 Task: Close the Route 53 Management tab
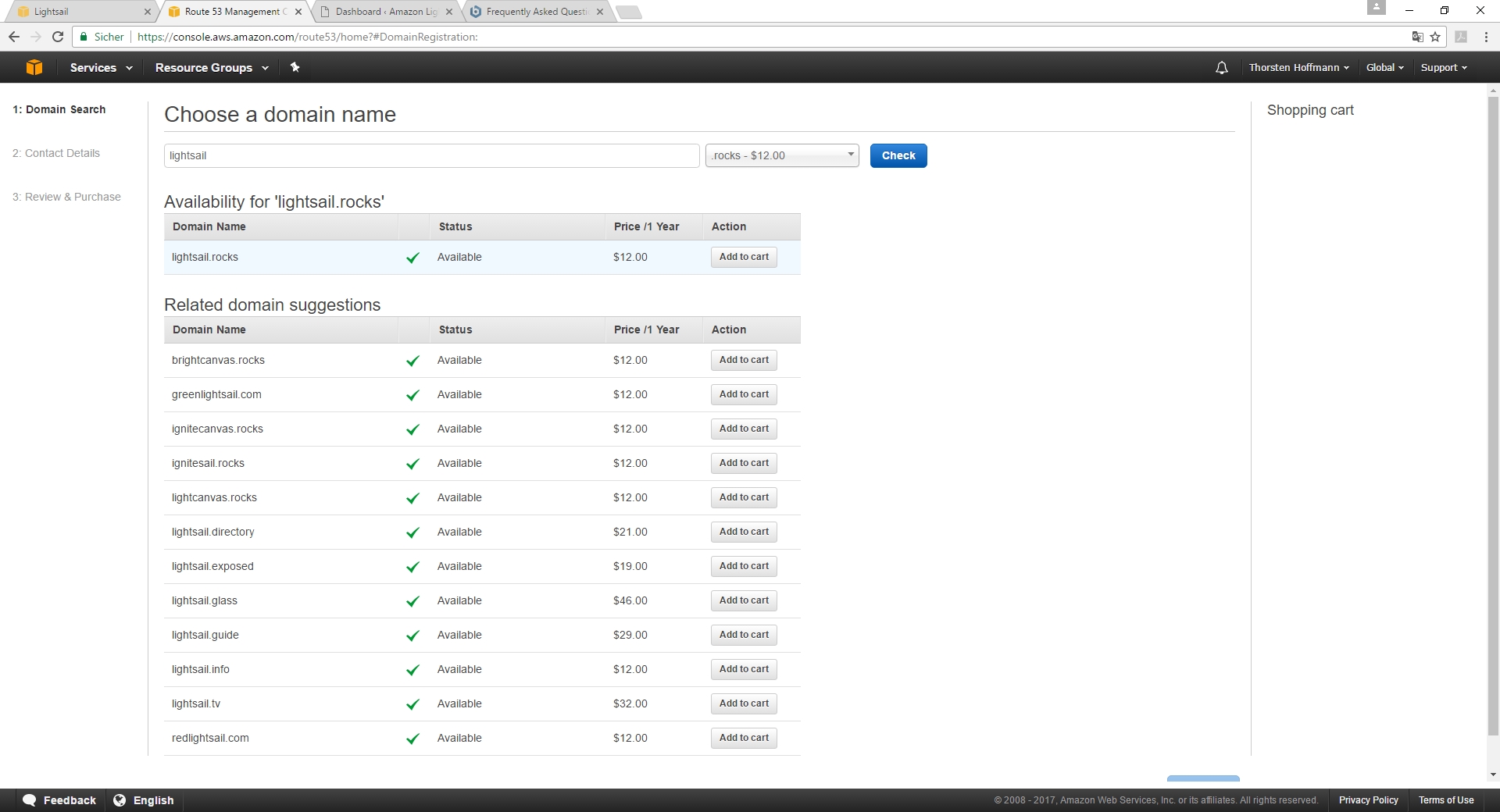(298, 12)
